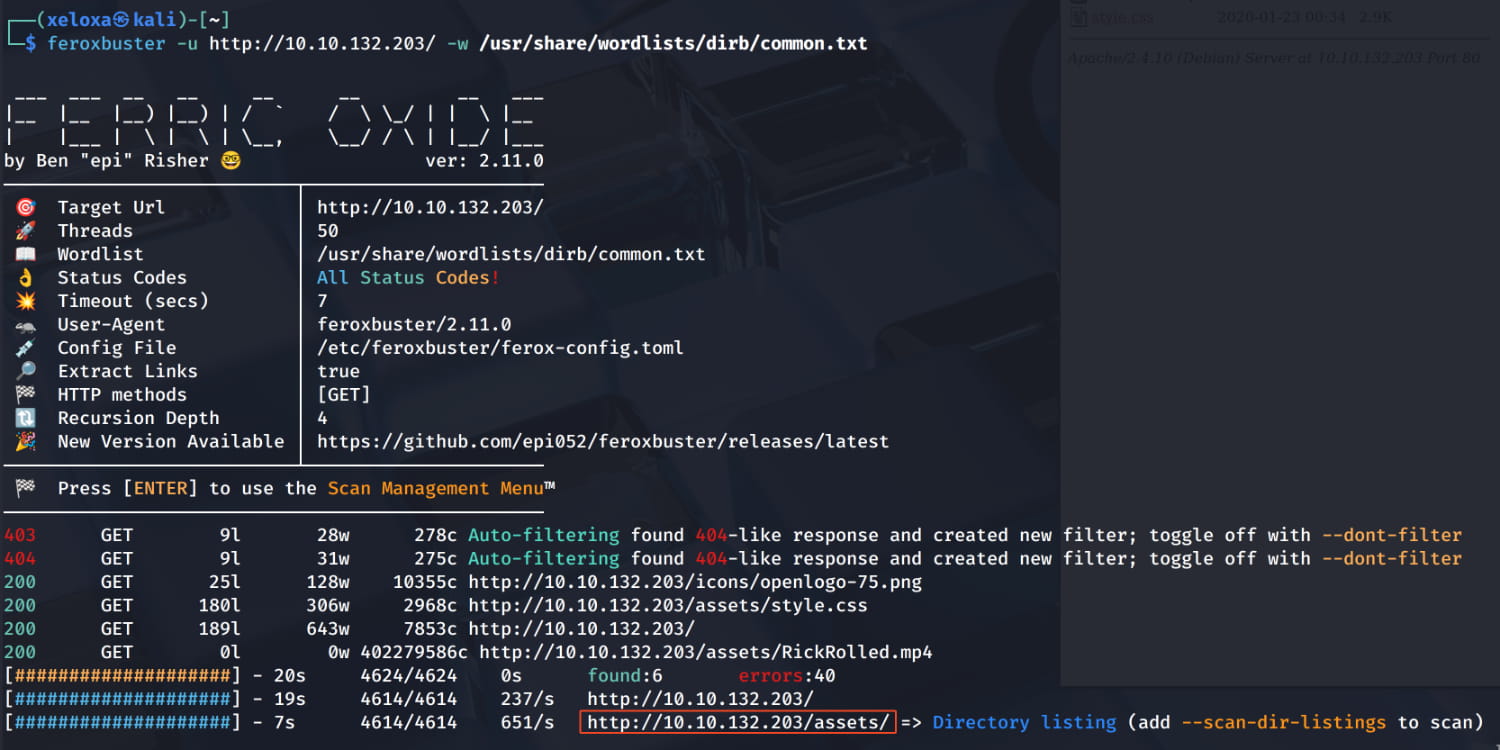Click the syringe icon beside Config File

25,348
